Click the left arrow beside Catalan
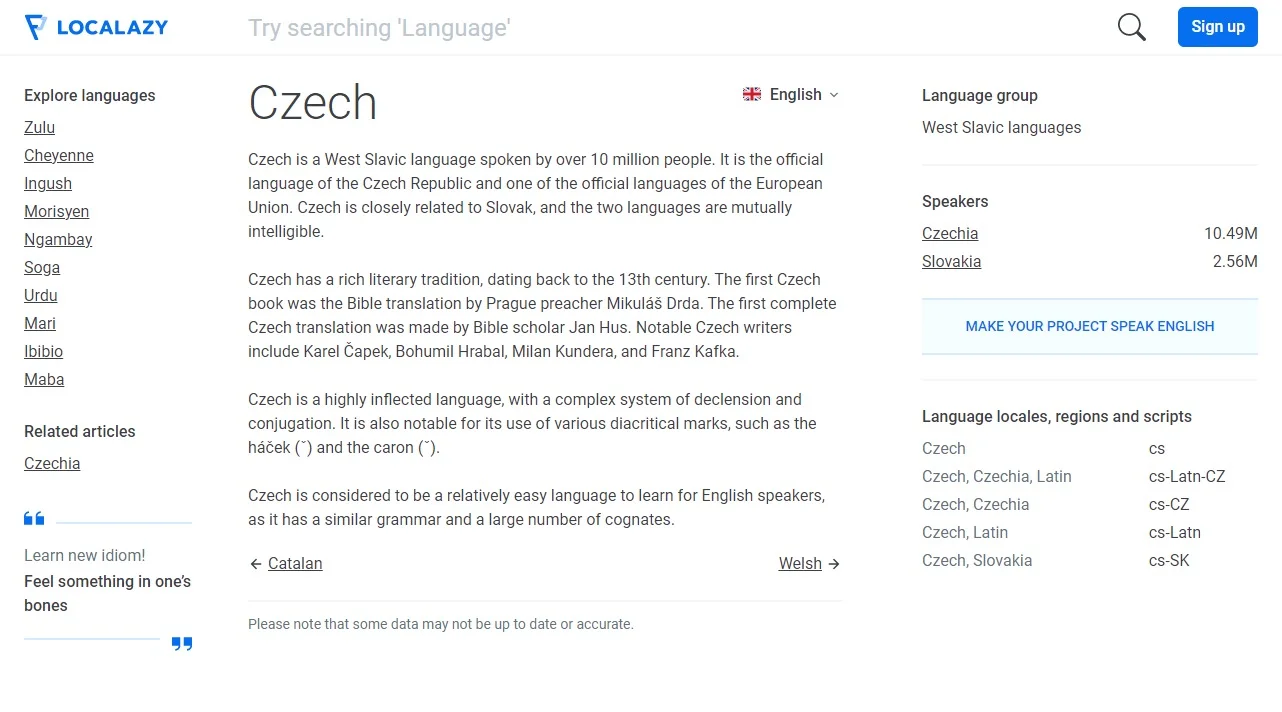This screenshot has width=1282, height=712. (x=256, y=564)
